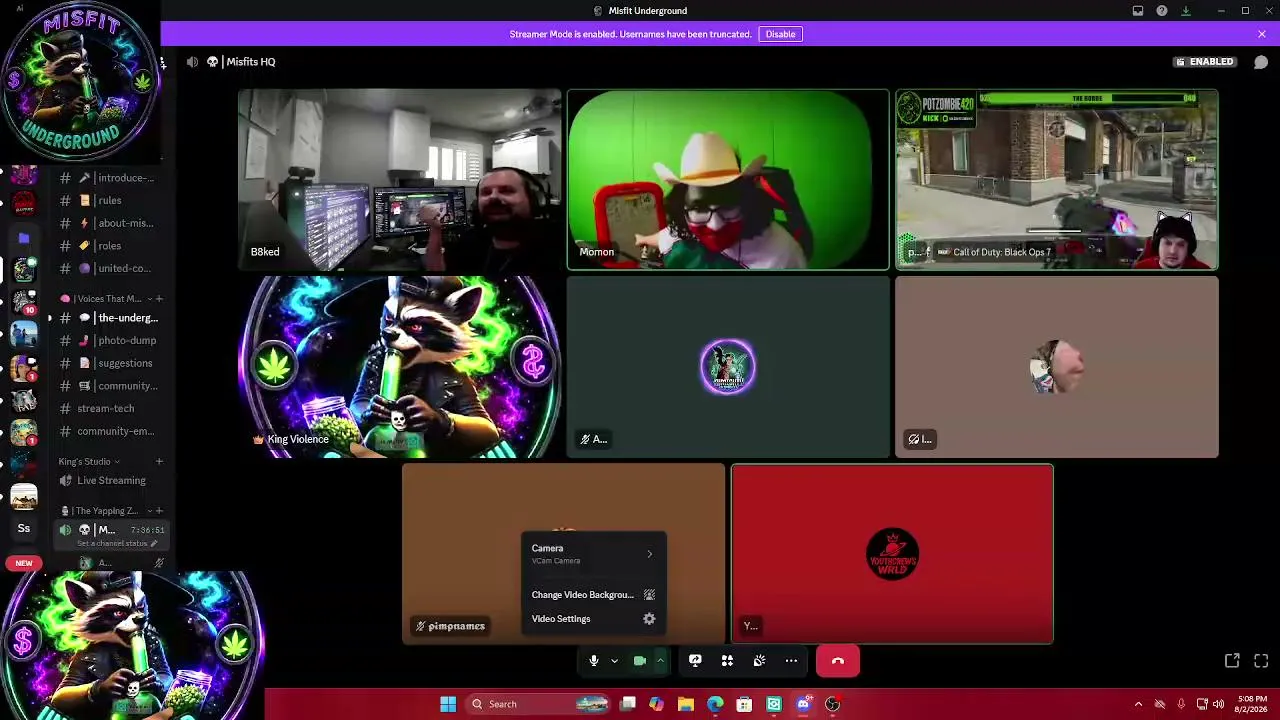This screenshot has height=720, width=1280.
Task: Dismiss the Streamer Mode banner
Action: tap(1262, 34)
